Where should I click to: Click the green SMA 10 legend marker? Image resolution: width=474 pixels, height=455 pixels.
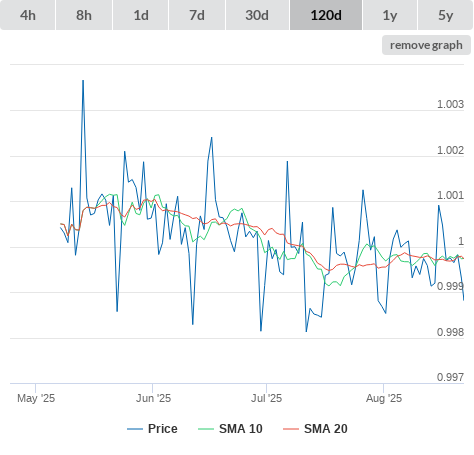(x=206, y=429)
